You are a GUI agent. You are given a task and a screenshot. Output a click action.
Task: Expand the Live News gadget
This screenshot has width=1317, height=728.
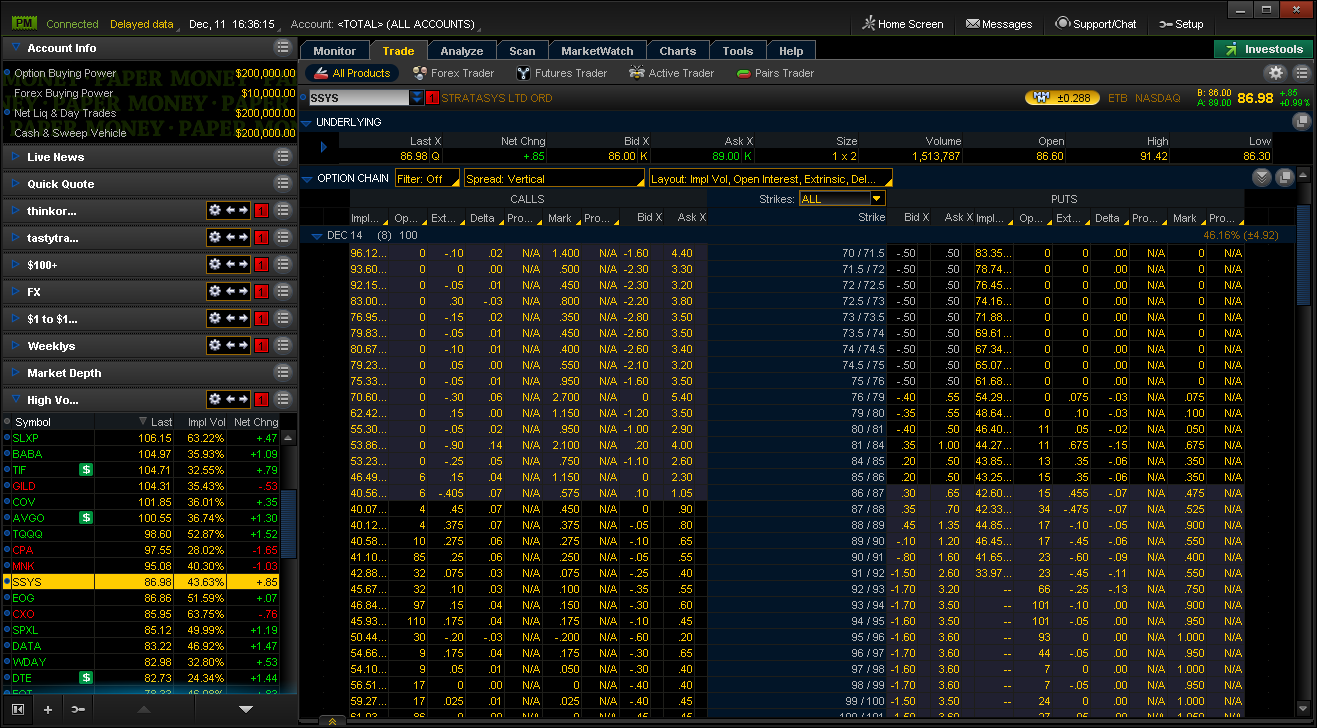click(x=15, y=157)
